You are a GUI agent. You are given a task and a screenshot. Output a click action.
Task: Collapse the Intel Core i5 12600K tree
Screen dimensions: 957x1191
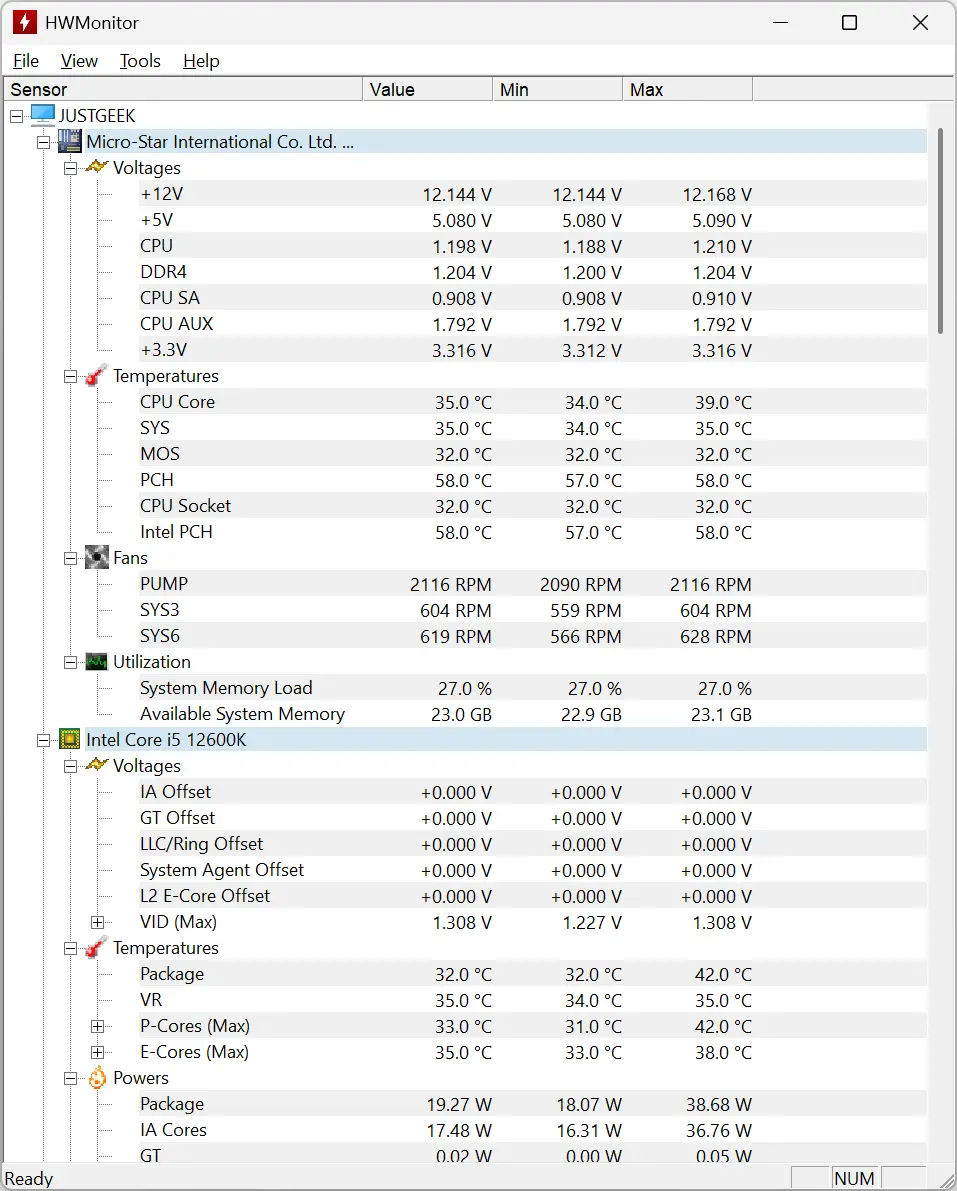44,740
